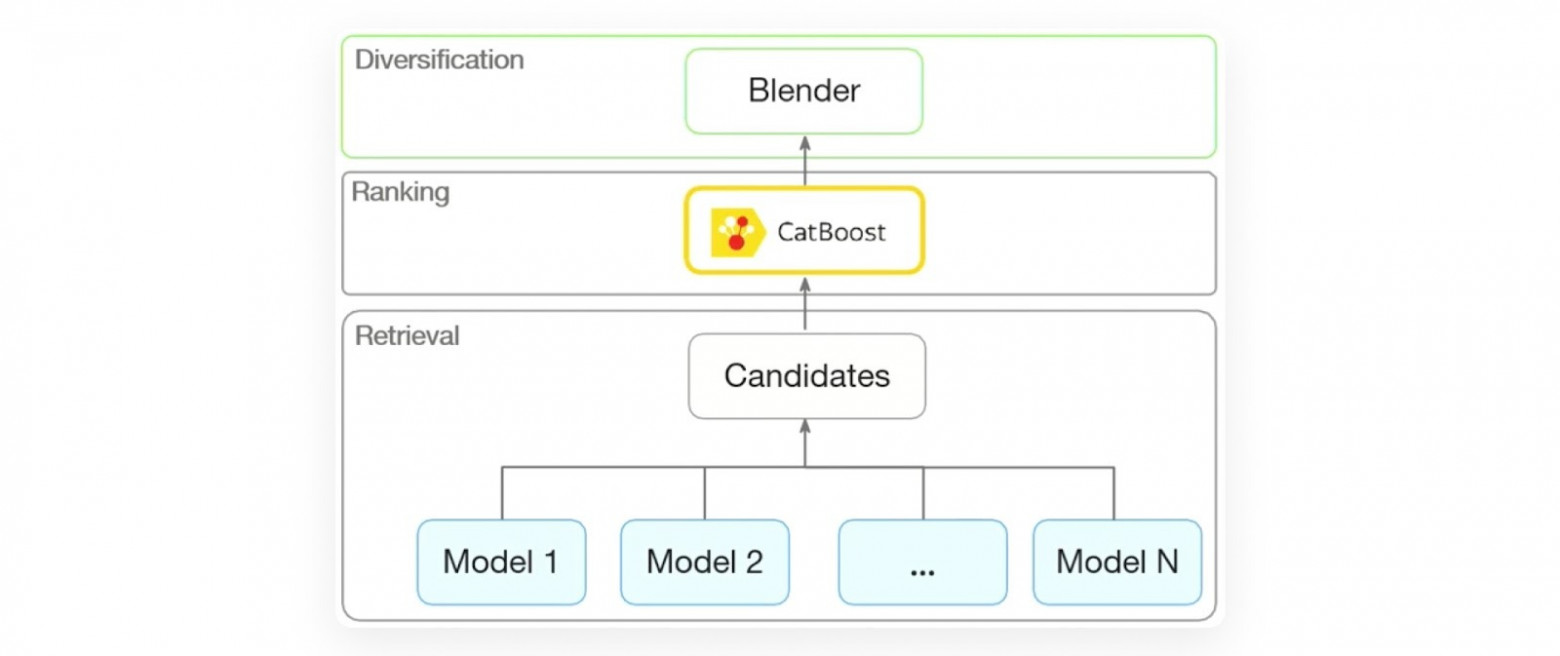The height and width of the screenshot is (656, 1560).
Task: Click the CatBoost text label
Action: (x=831, y=233)
